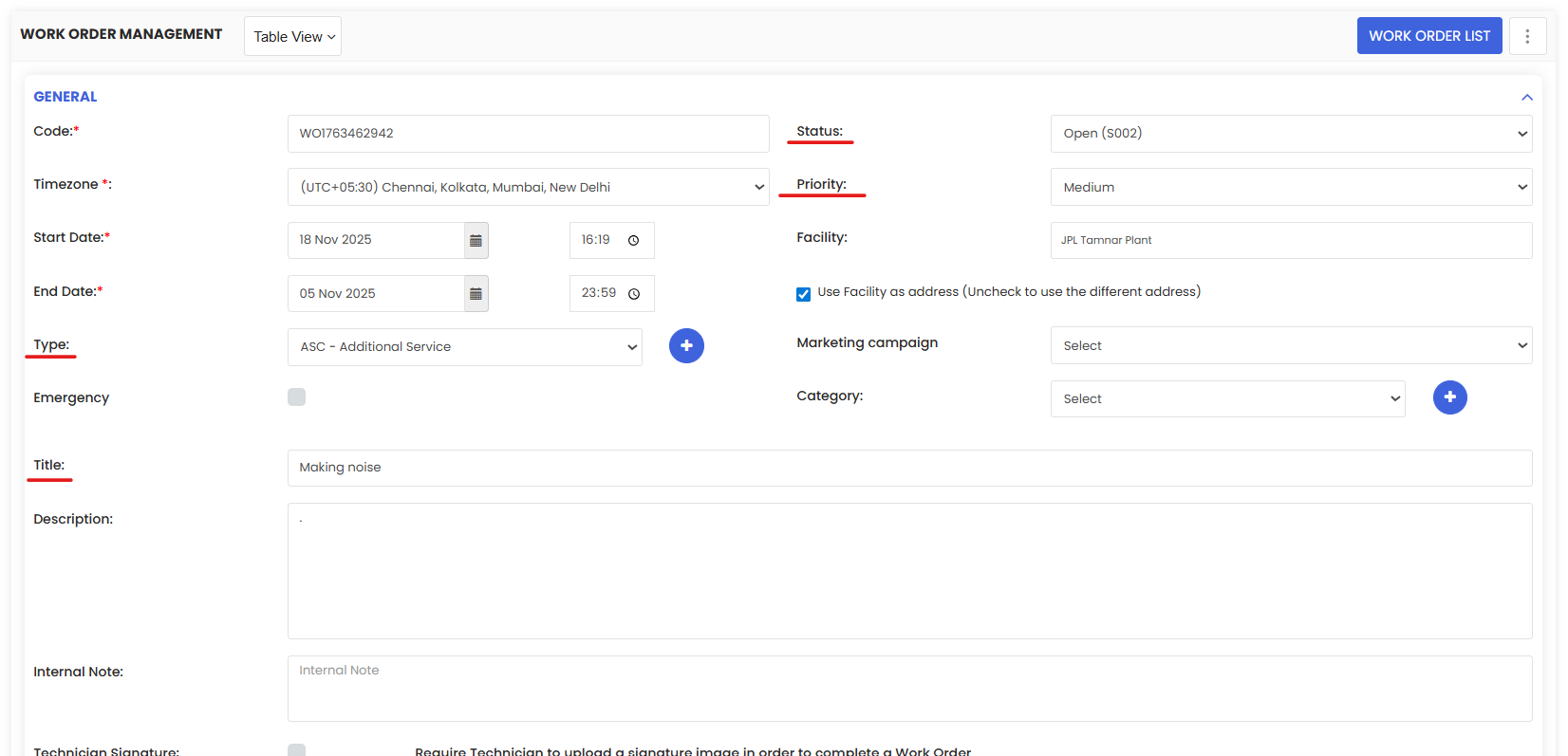Click the clock icon in the 16:19 time field

pos(634,241)
